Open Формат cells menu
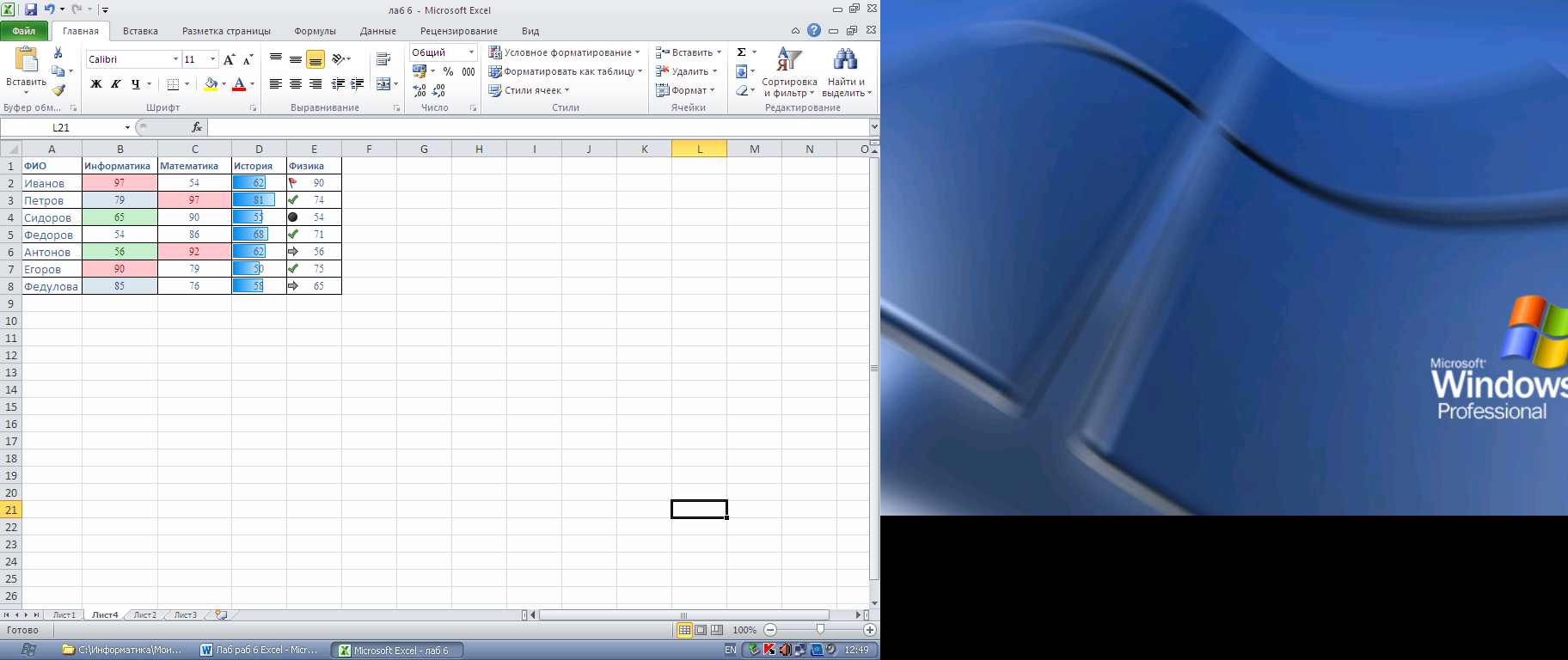Screen dimensions: 1568x660 685,90
